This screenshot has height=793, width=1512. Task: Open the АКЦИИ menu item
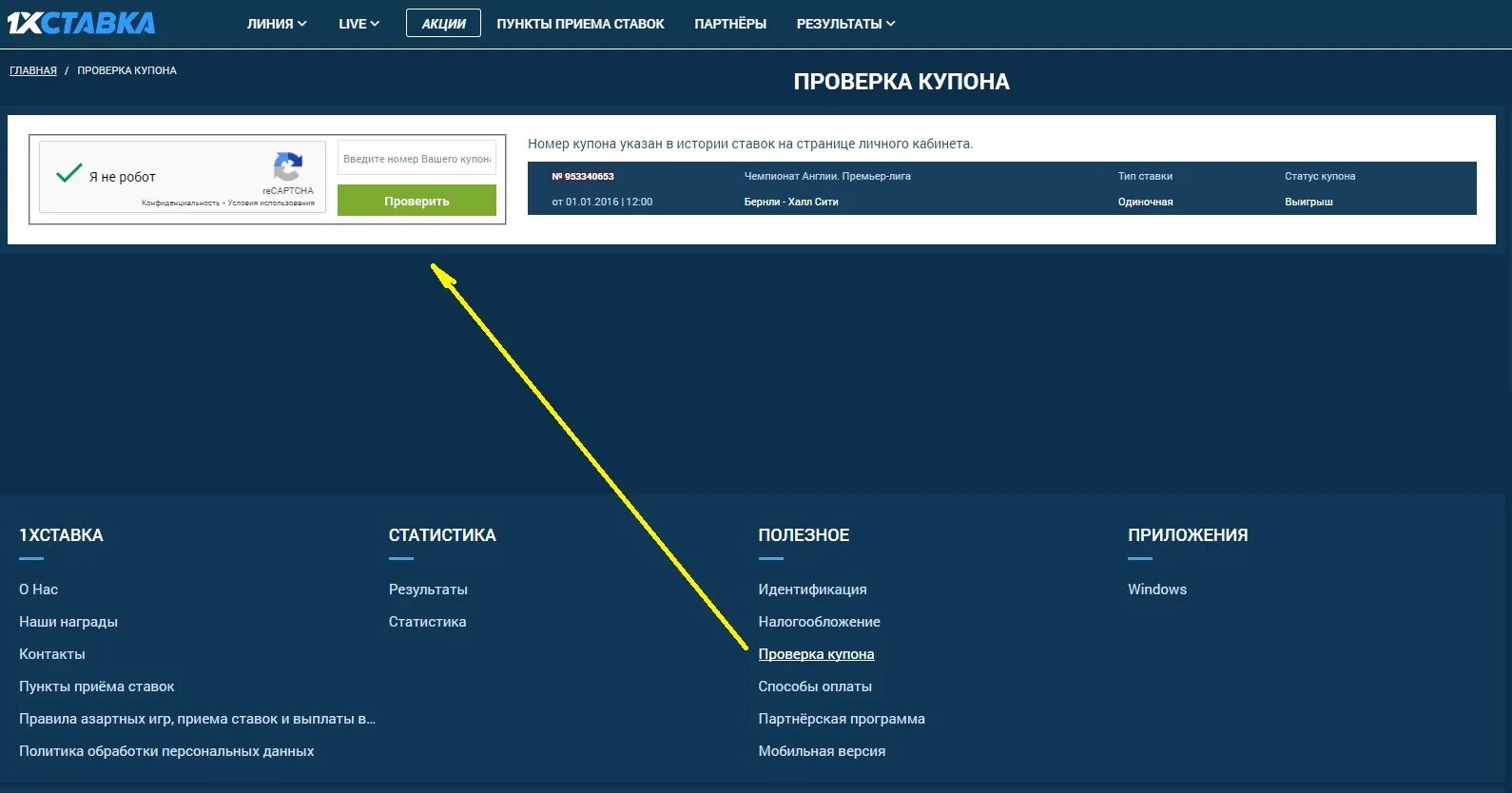click(x=443, y=24)
